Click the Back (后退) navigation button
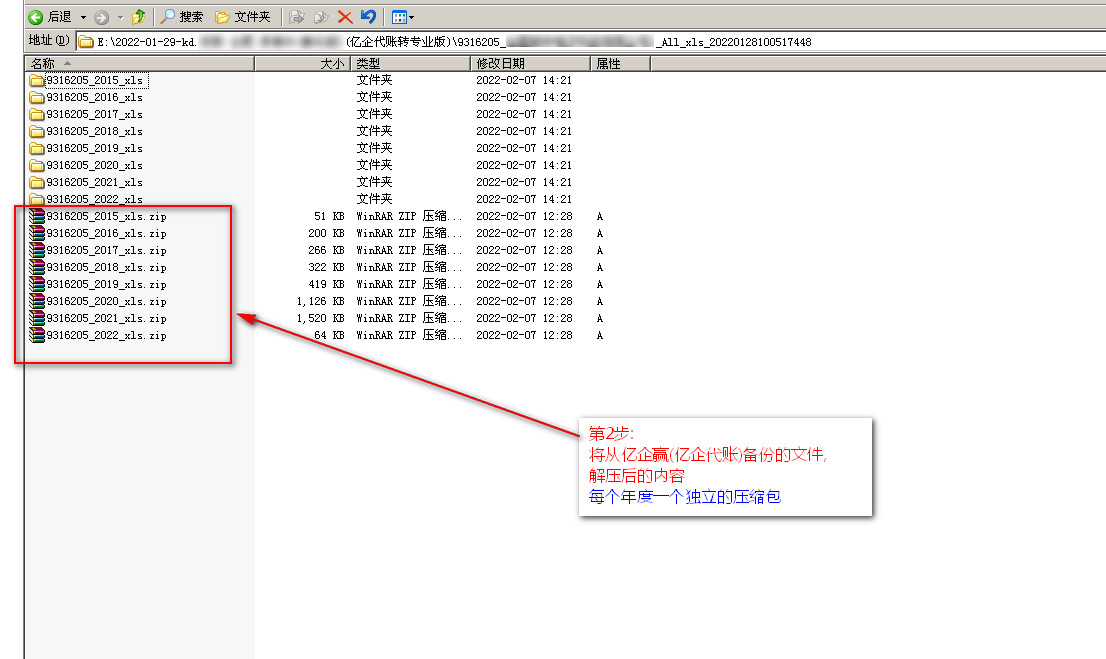This screenshot has height=659, width=1106. tap(50, 17)
